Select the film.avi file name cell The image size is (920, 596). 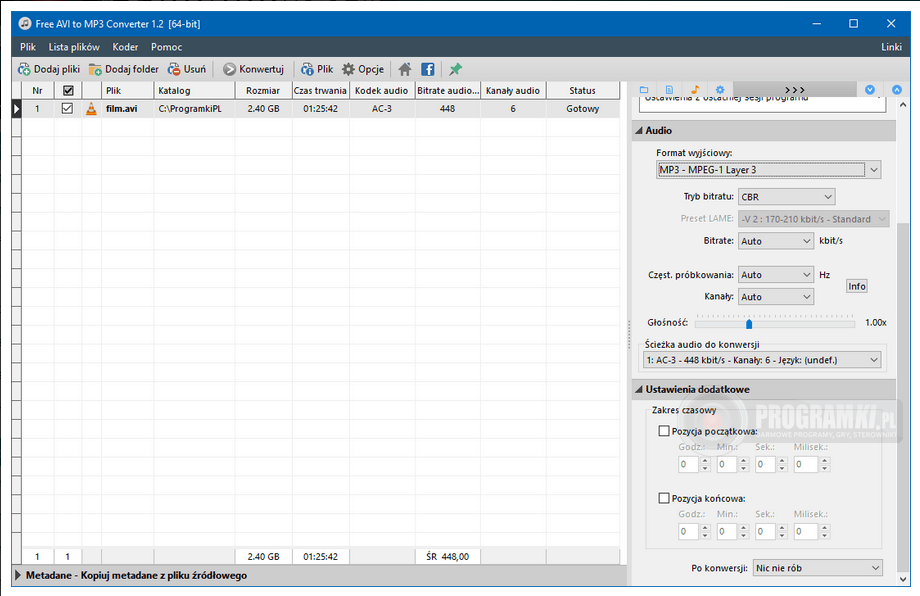(x=127, y=109)
